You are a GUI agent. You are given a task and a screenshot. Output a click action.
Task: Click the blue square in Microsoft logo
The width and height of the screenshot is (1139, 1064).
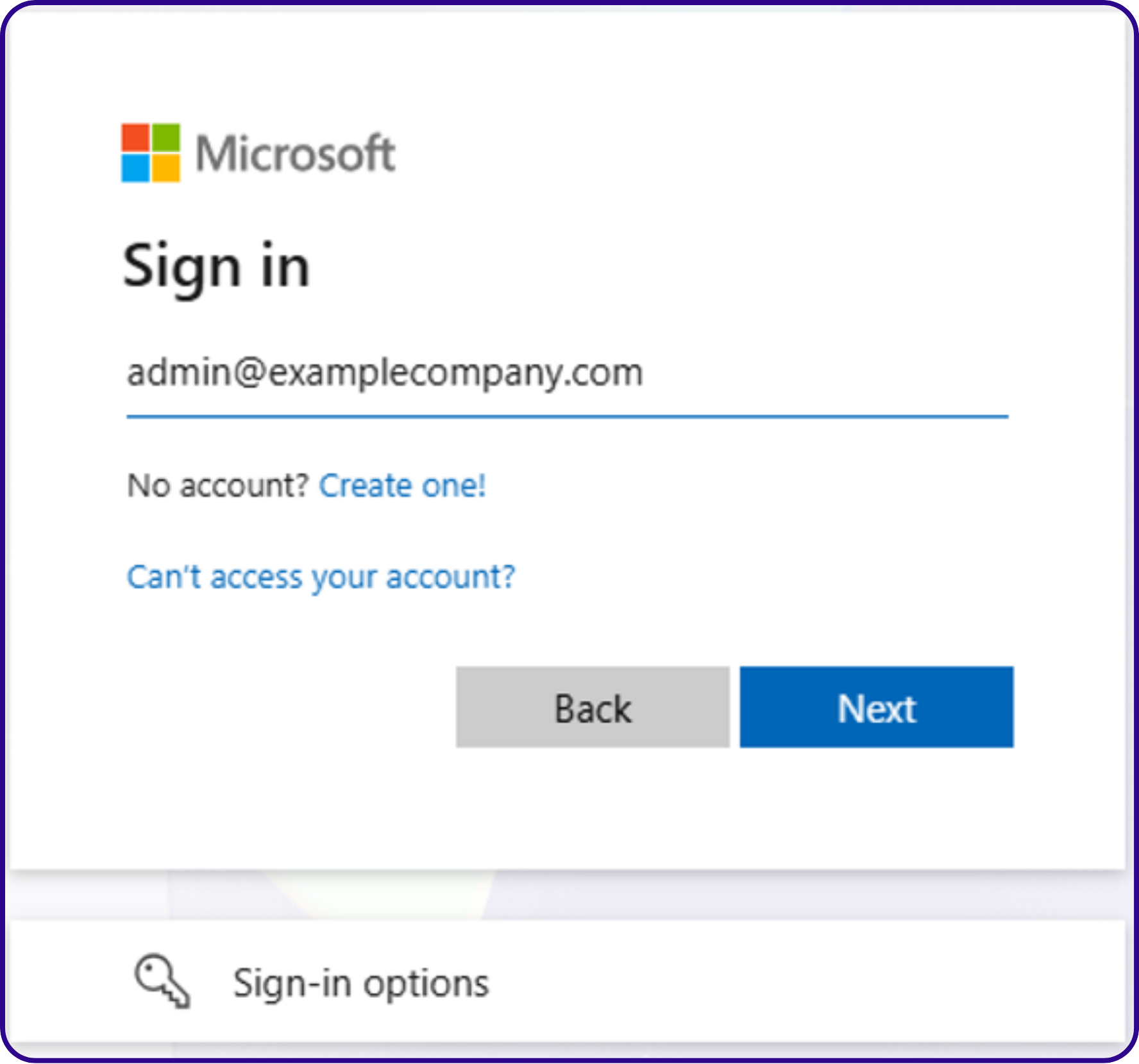(135, 168)
